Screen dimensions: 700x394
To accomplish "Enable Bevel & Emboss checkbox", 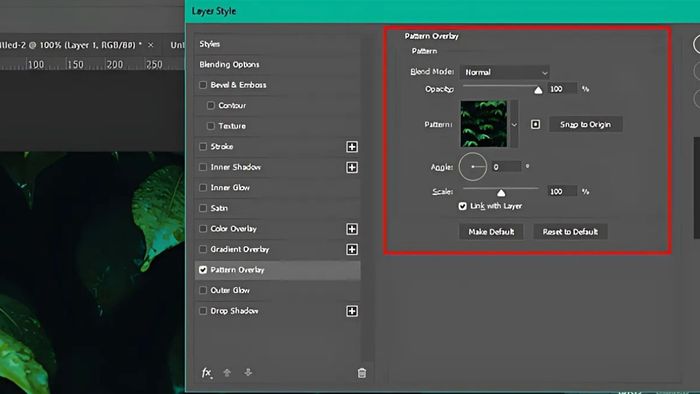I will pyautogui.click(x=203, y=85).
